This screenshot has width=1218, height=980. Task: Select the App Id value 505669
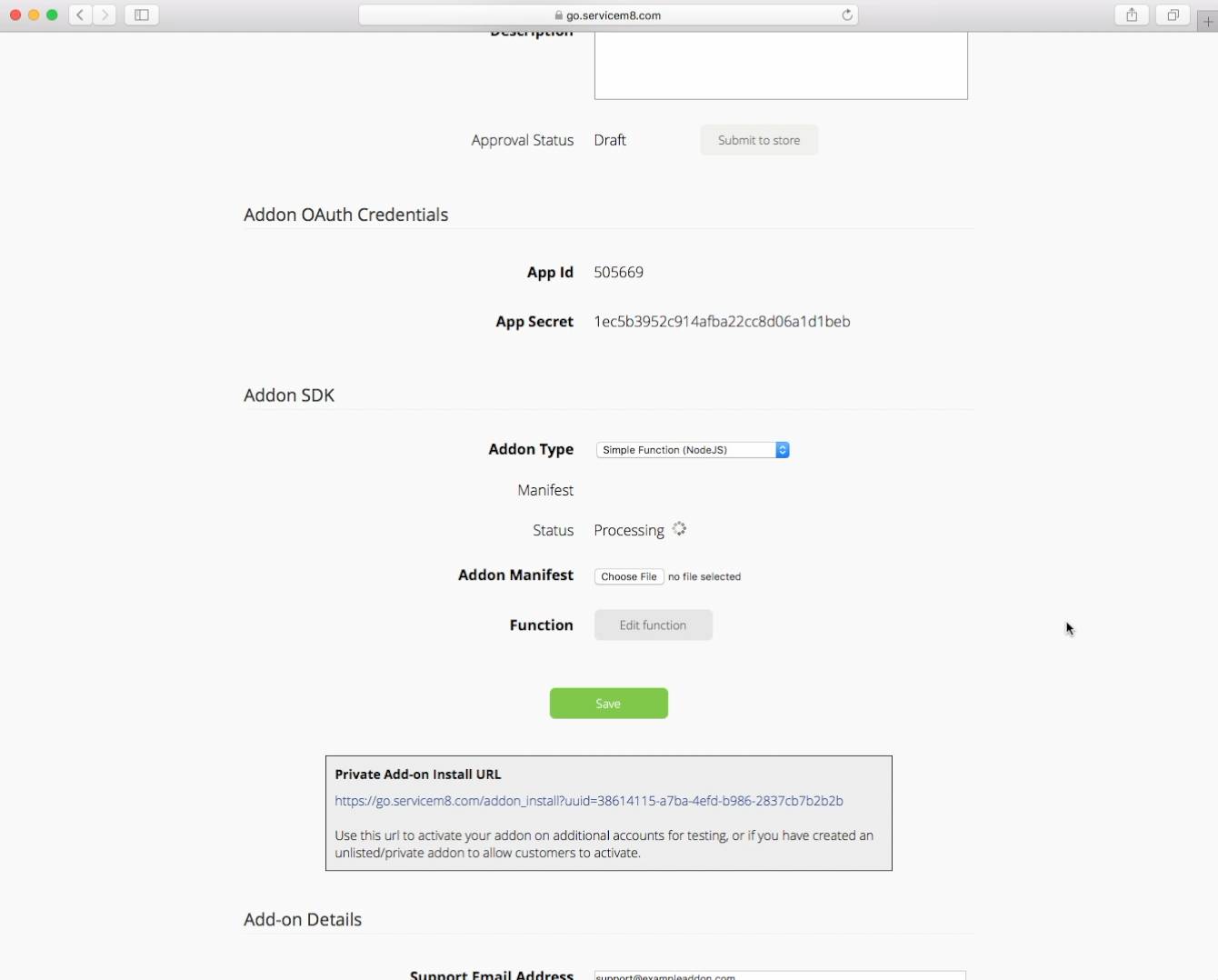pos(618,272)
